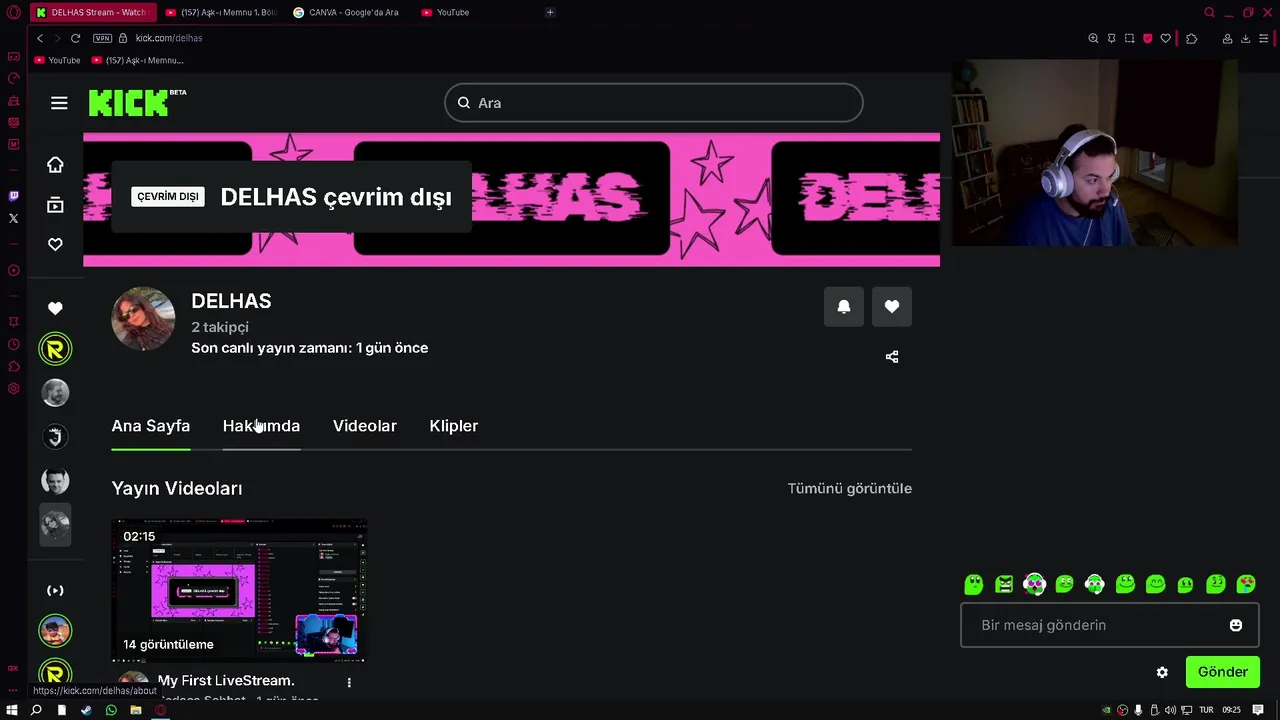Open the YouTube bookmark
The width and height of the screenshot is (1280, 720).
tap(58, 60)
